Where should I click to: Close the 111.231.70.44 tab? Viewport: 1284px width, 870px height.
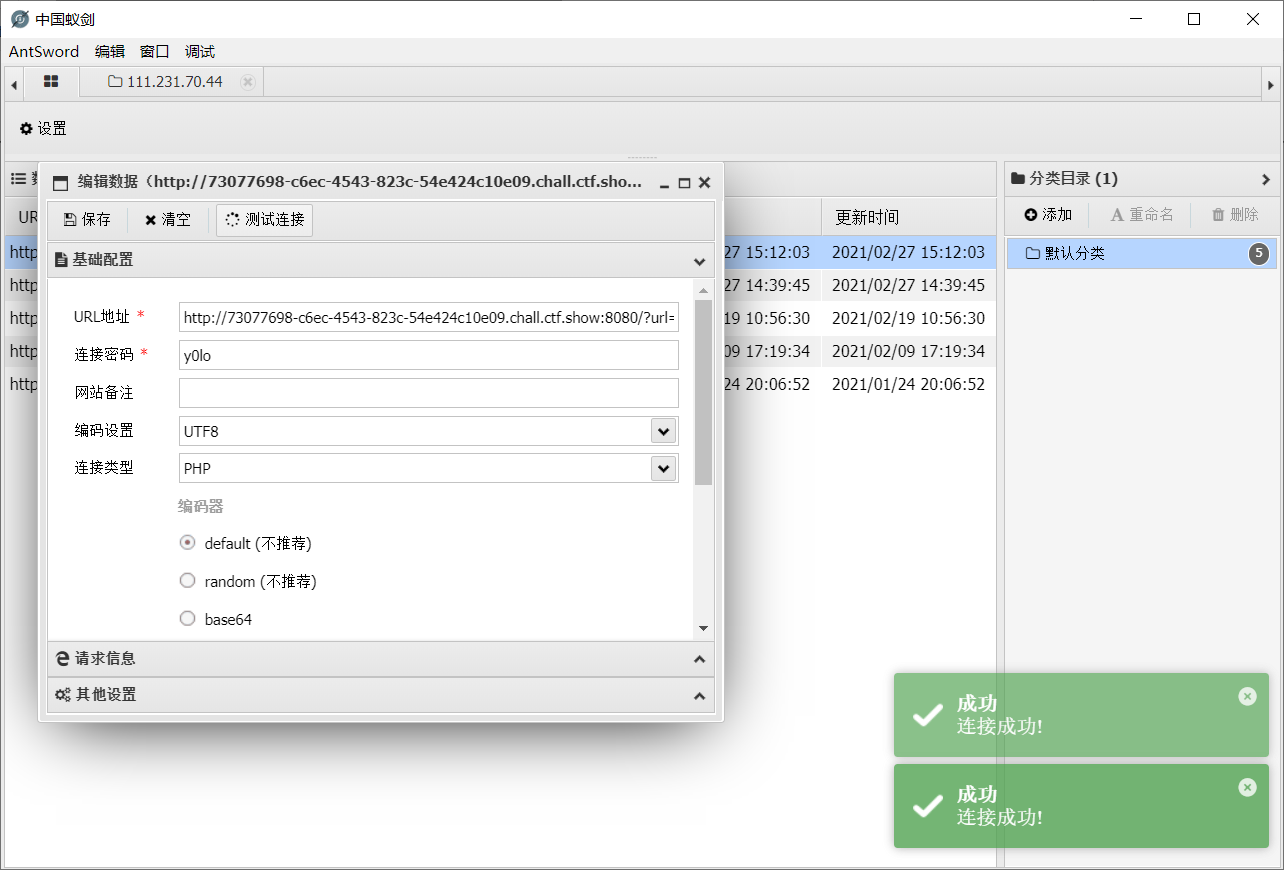pos(248,82)
